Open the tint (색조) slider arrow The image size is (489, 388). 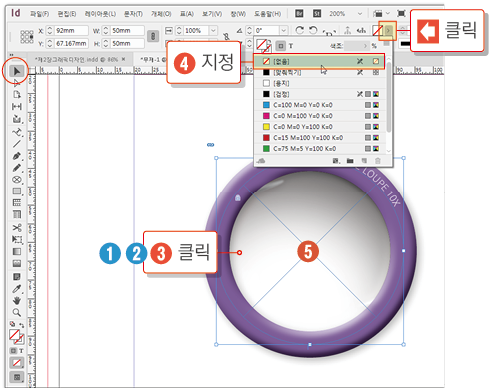coord(365,46)
